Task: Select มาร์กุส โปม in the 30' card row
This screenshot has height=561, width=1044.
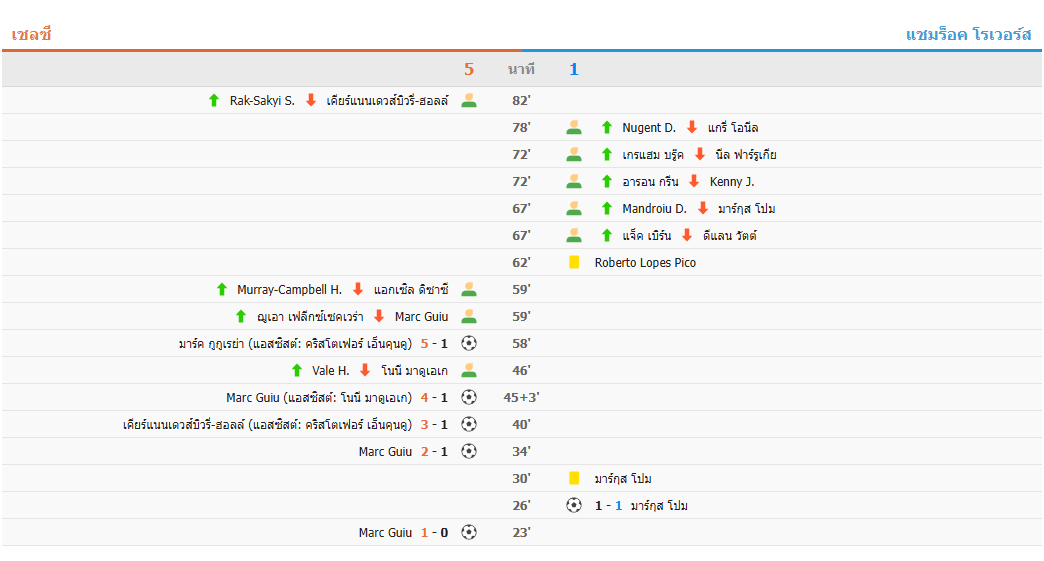Action: coord(623,478)
